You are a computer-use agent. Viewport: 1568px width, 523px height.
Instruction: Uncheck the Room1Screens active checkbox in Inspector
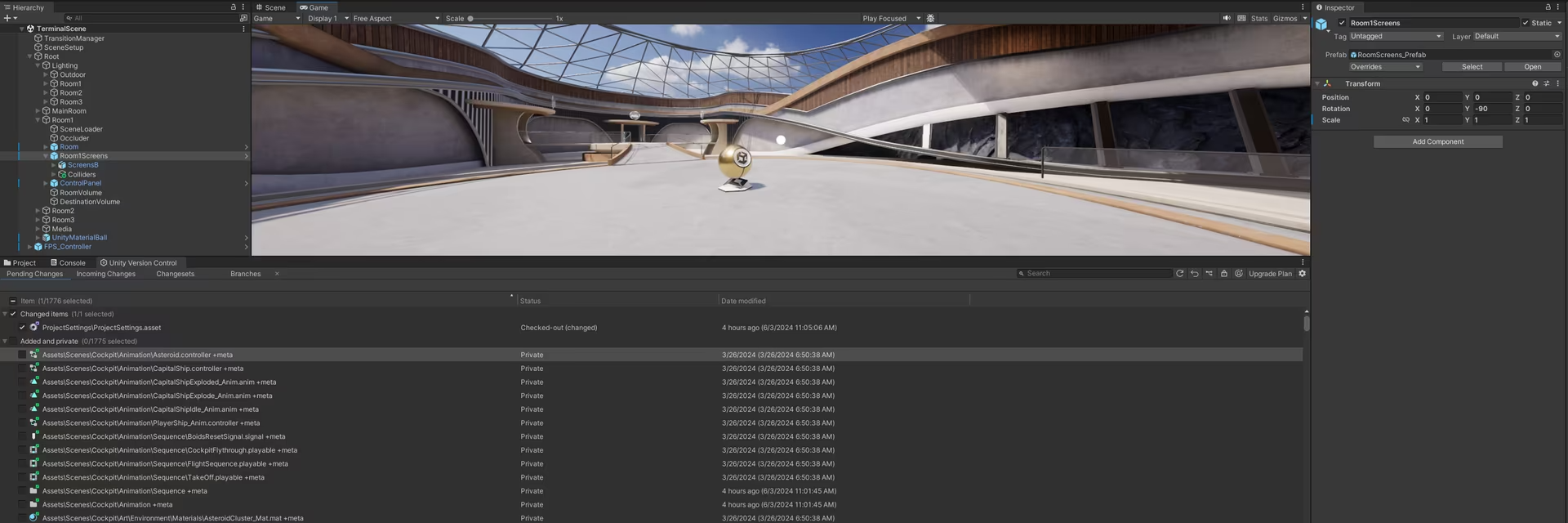(x=1342, y=23)
